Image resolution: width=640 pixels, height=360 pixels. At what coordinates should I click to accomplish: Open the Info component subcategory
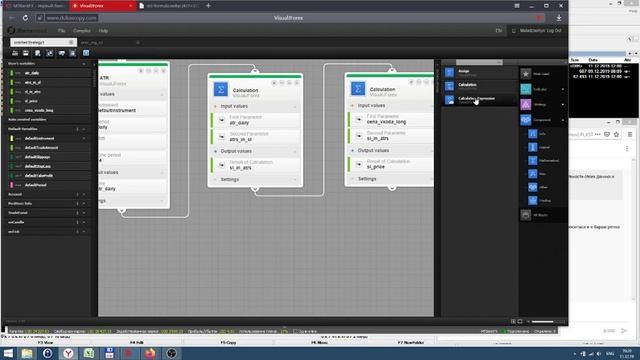(533, 133)
